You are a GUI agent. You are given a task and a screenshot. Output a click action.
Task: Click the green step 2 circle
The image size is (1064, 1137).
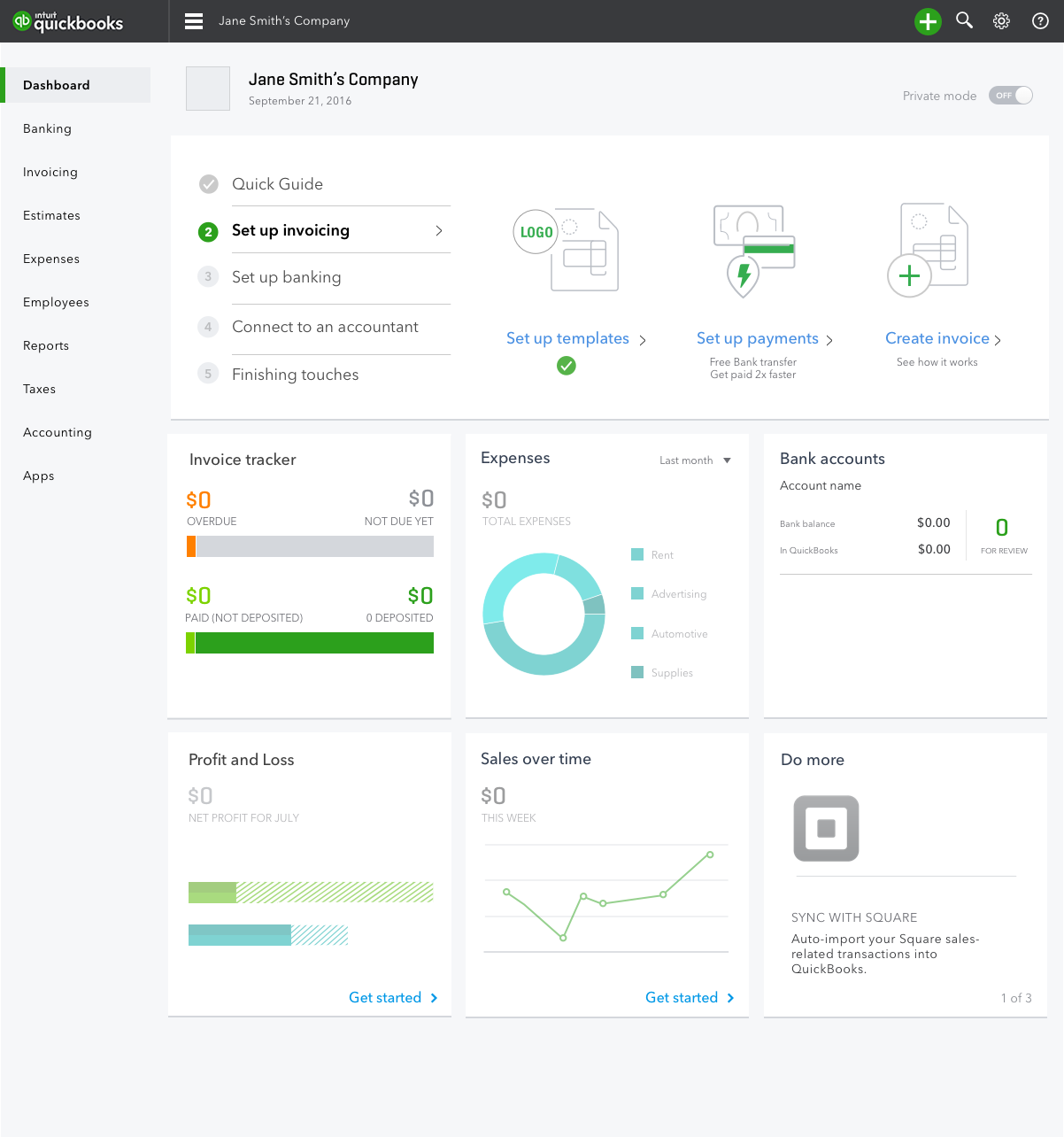[x=208, y=232]
